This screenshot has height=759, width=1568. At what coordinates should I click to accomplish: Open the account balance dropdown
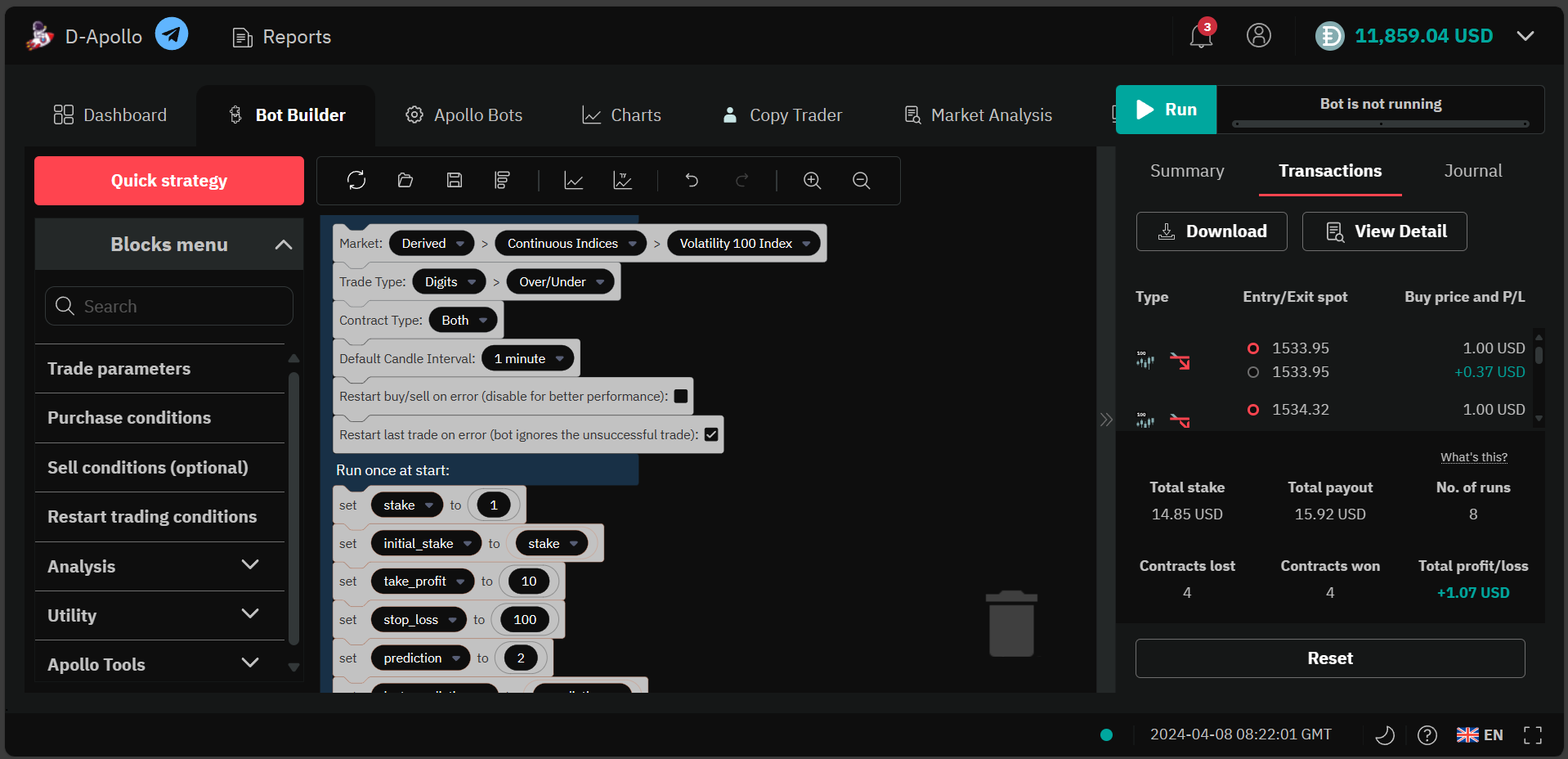(1525, 36)
